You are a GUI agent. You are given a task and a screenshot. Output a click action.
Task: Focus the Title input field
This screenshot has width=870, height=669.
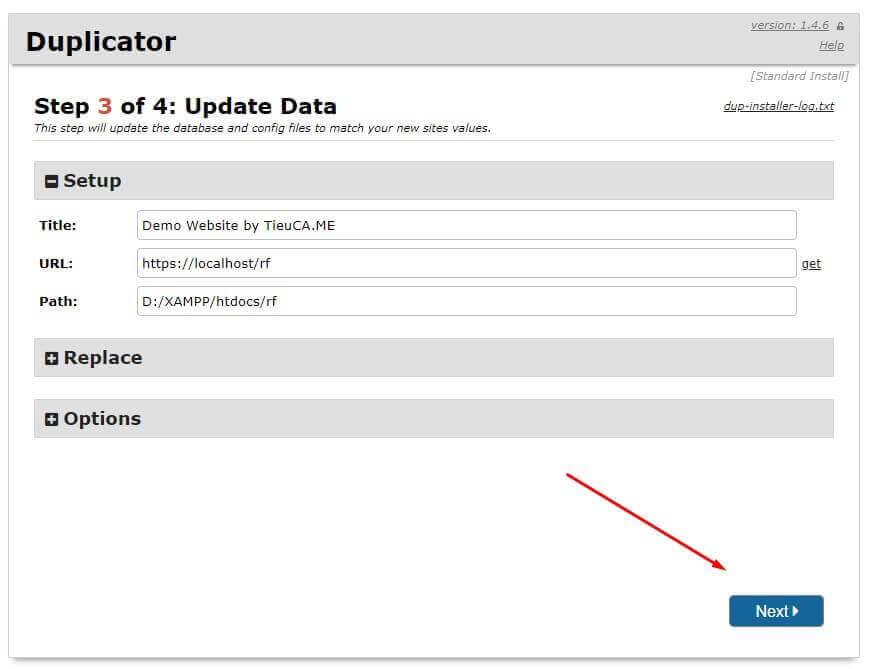(467, 225)
